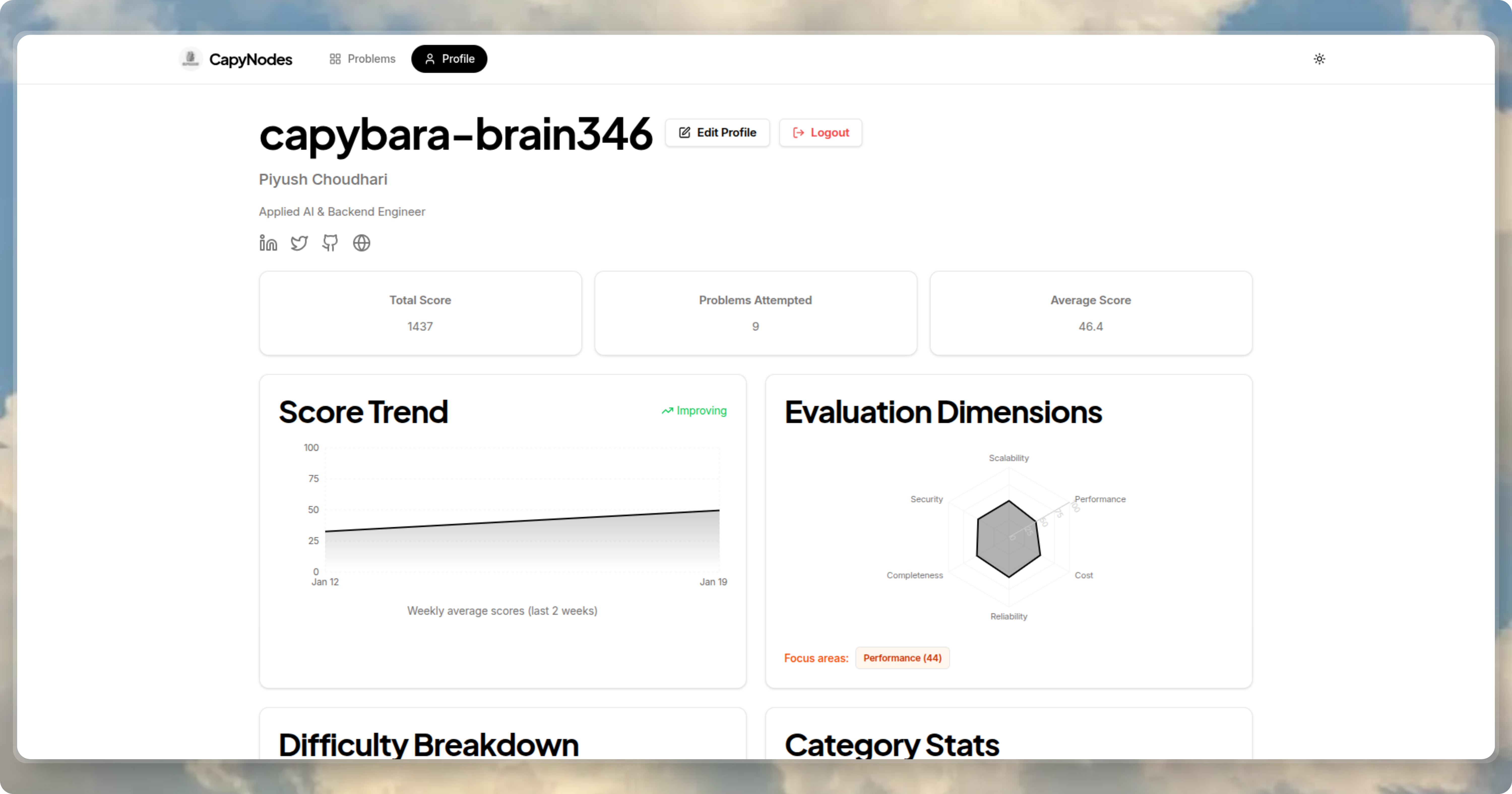The height and width of the screenshot is (794, 1512).
Task: Open the GitHub profile icon
Action: 330,242
